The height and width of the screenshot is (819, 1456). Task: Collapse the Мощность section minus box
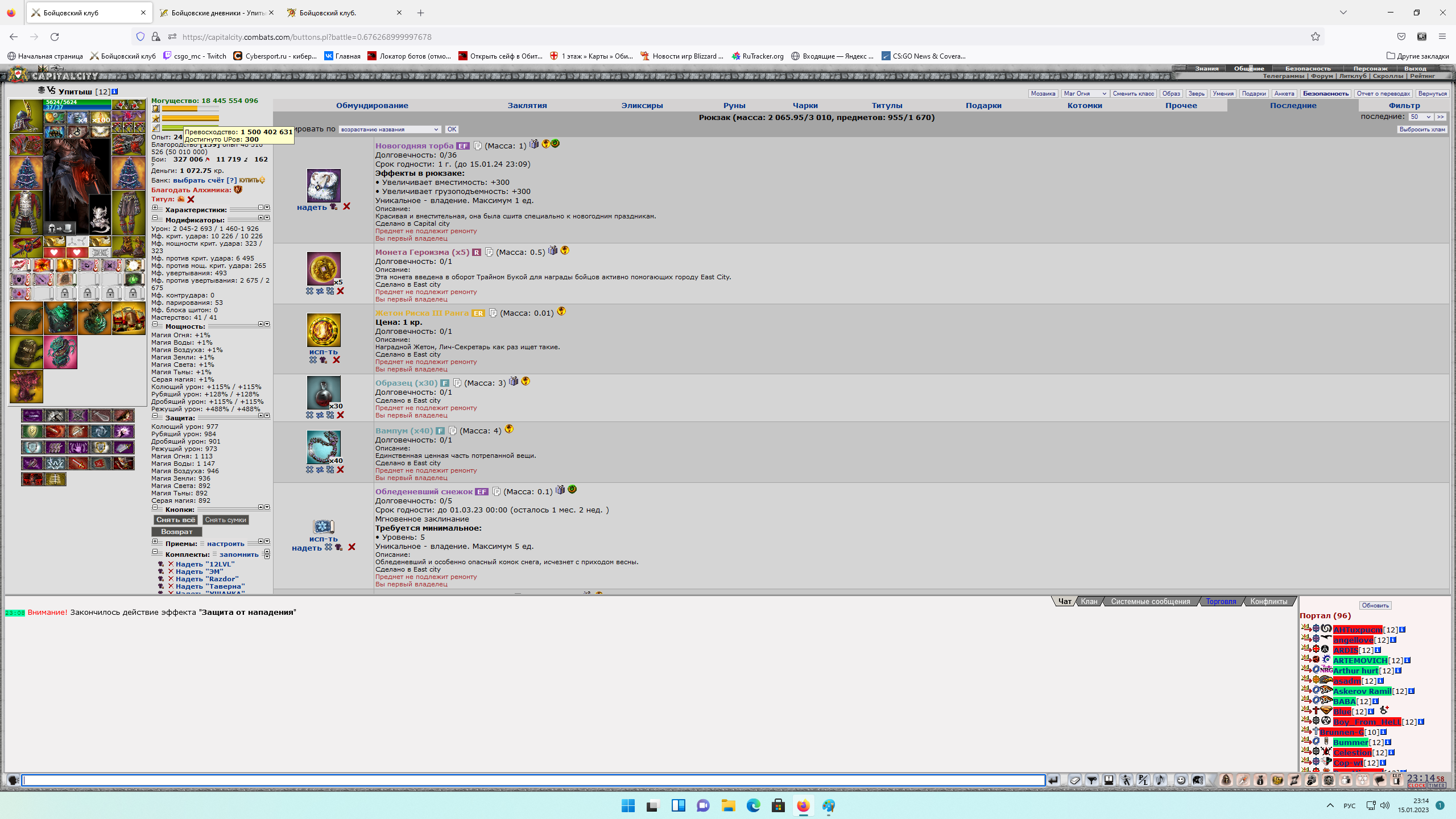point(155,324)
